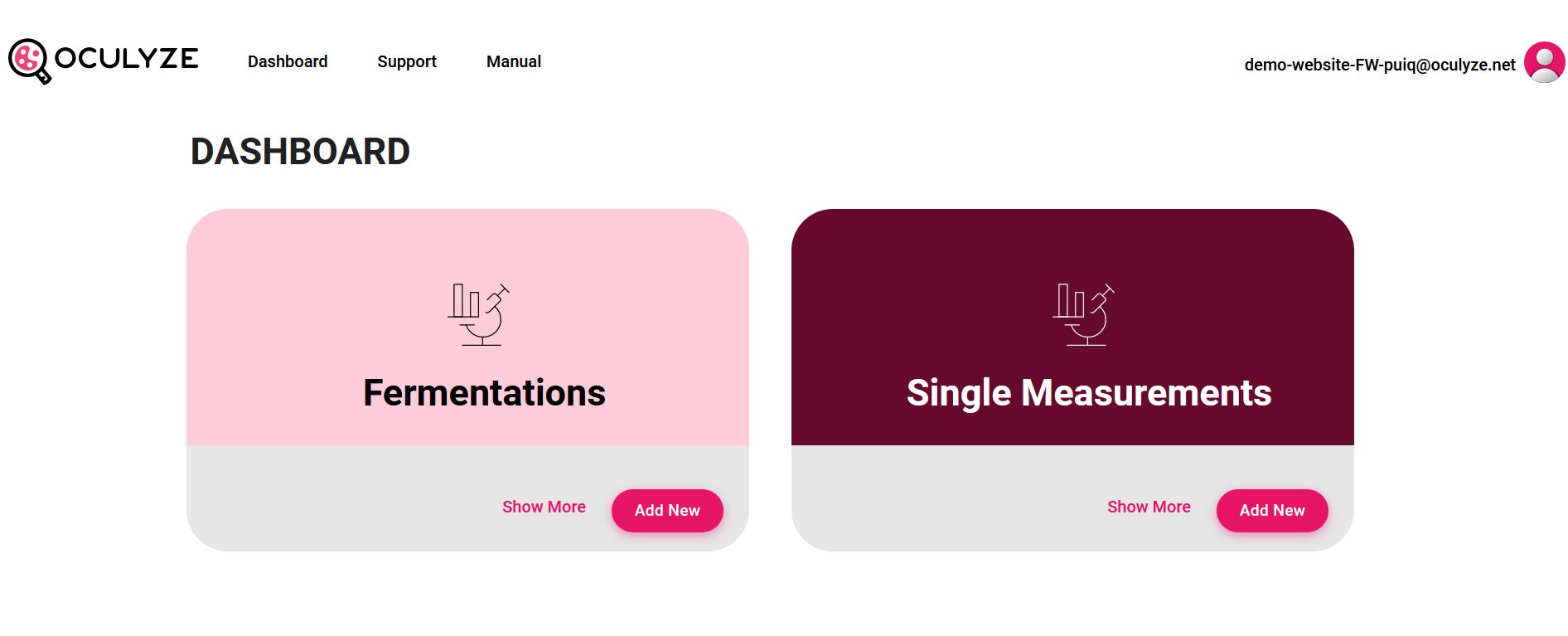Image resolution: width=1568 pixels, height=636 pixels.
Task: Click the demo account email address
Action: pos(1380,65)
